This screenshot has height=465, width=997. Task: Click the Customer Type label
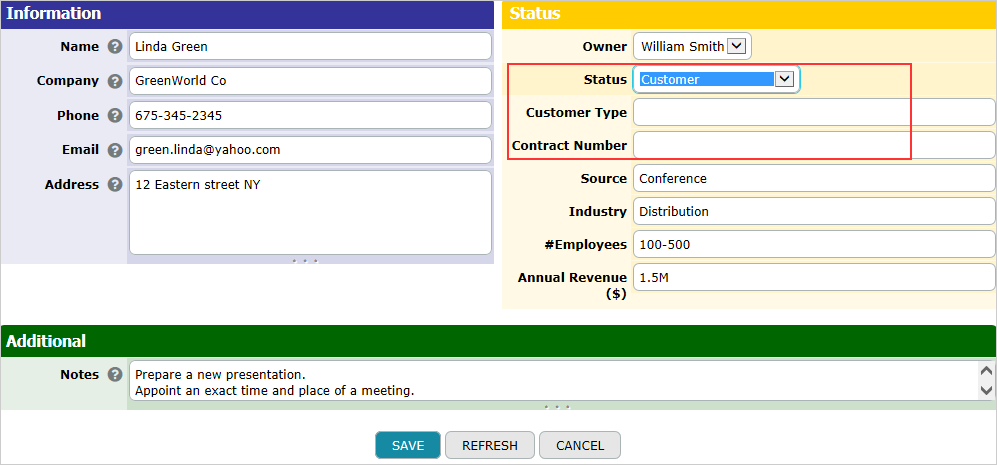[x=576, y=113]
